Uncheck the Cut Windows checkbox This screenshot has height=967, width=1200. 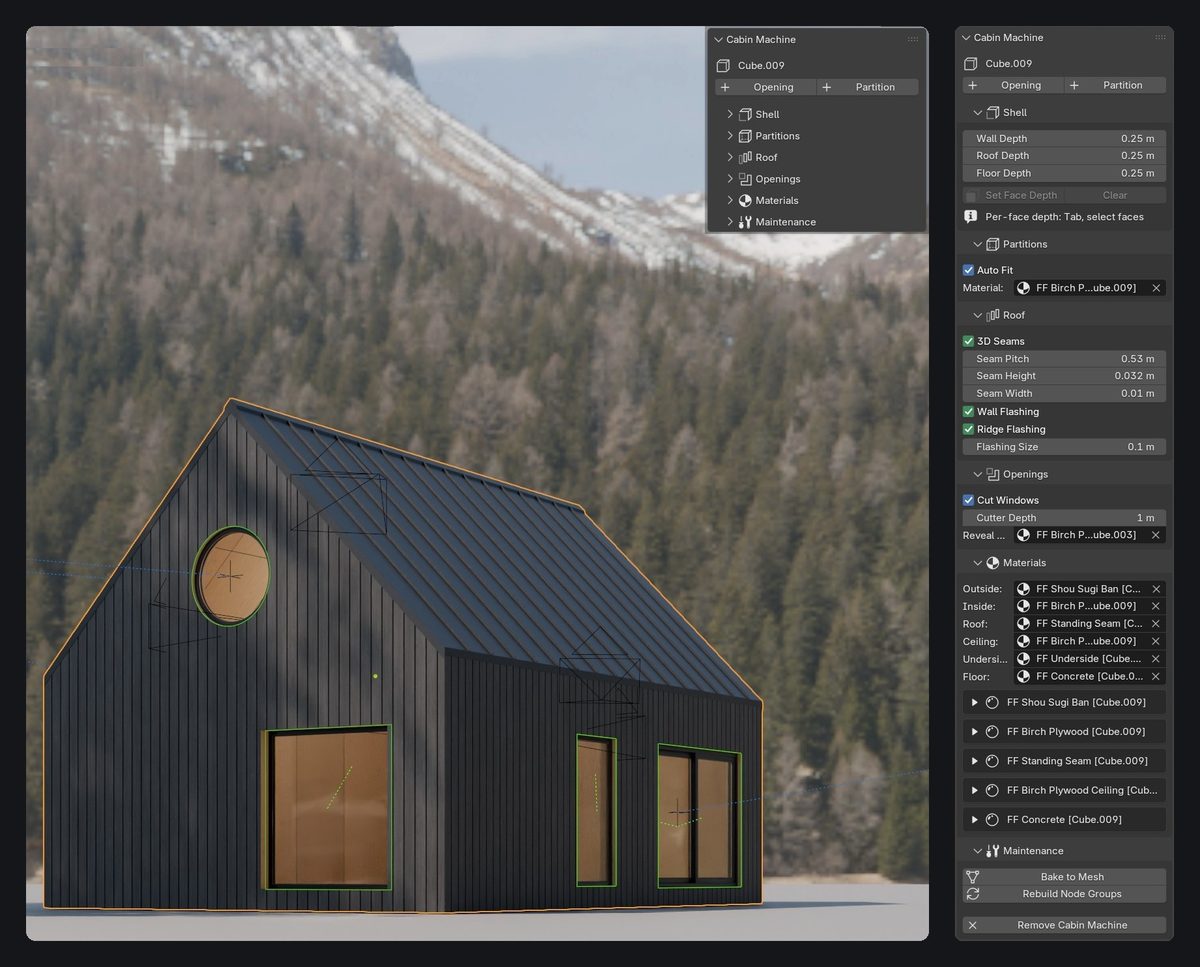[968, 500]
